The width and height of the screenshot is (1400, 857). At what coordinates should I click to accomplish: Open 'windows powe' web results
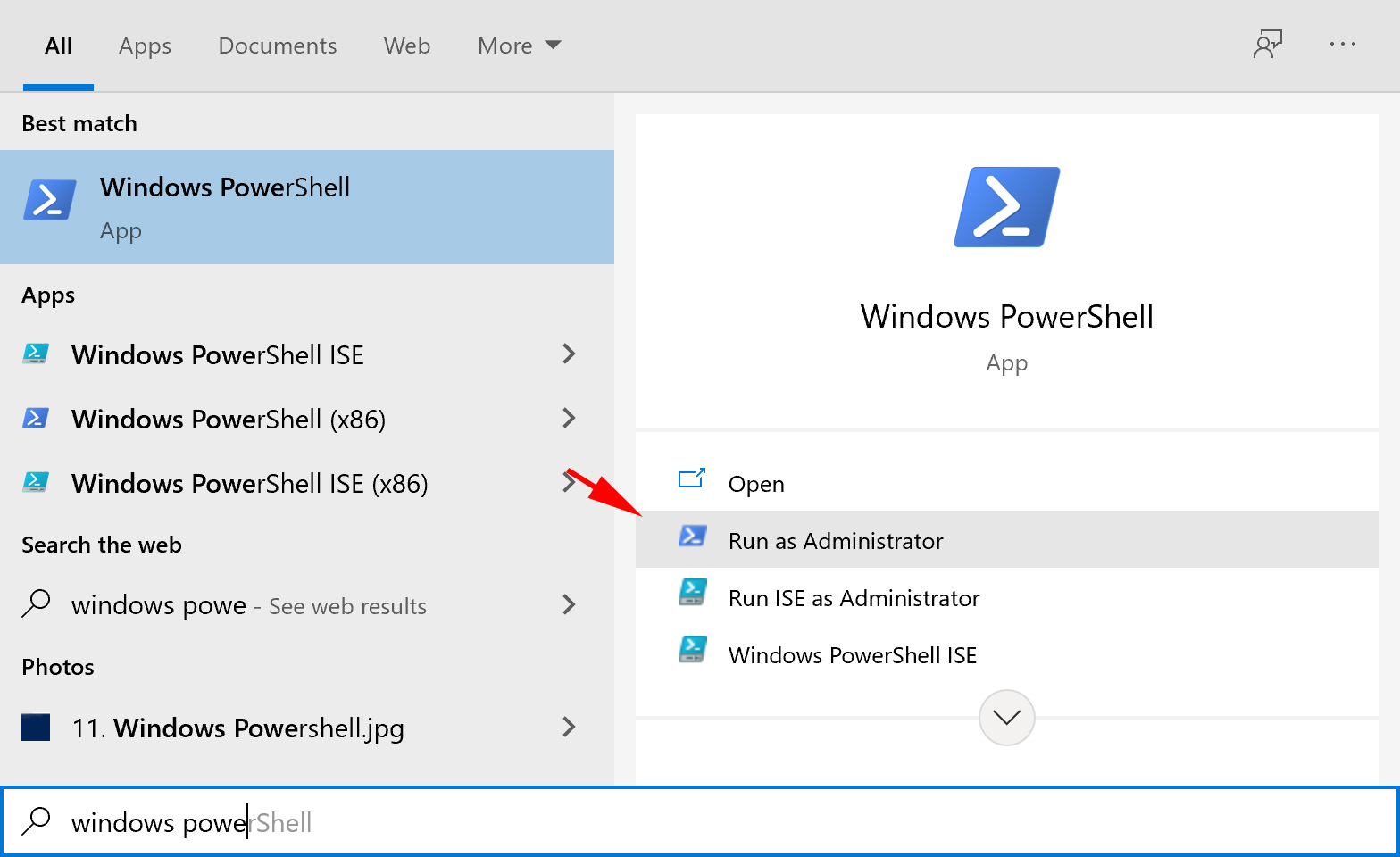pos(307,605)
